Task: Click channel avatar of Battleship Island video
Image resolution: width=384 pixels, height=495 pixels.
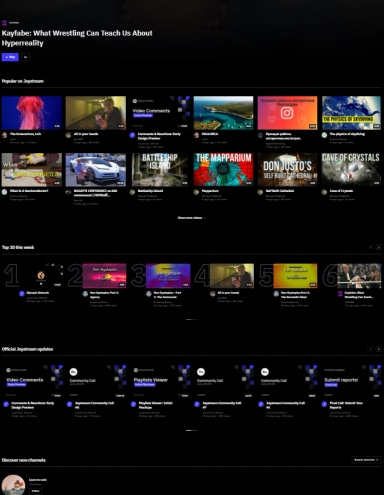Action: (132, 192)
